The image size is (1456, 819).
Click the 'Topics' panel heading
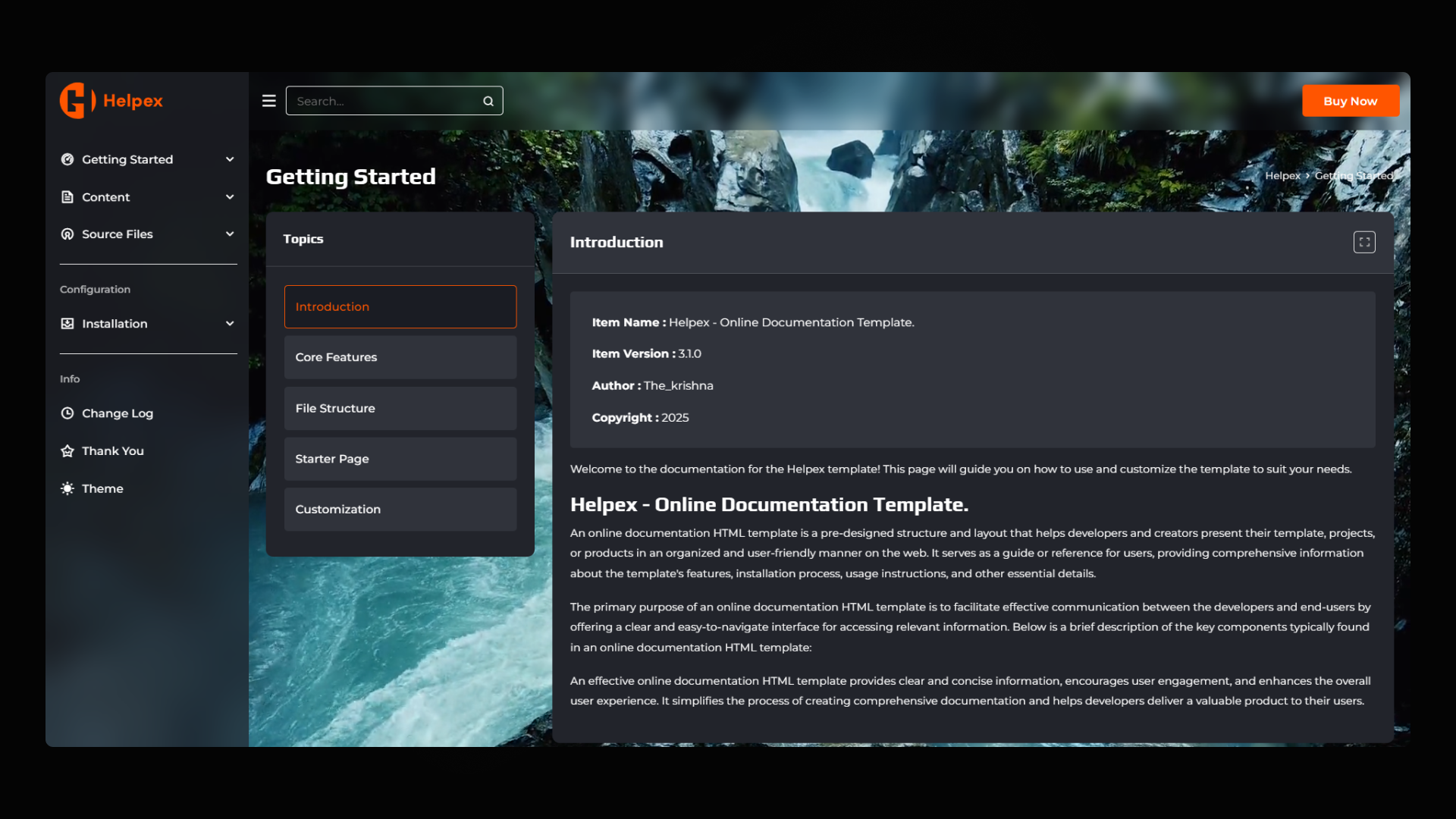point(303,239)
